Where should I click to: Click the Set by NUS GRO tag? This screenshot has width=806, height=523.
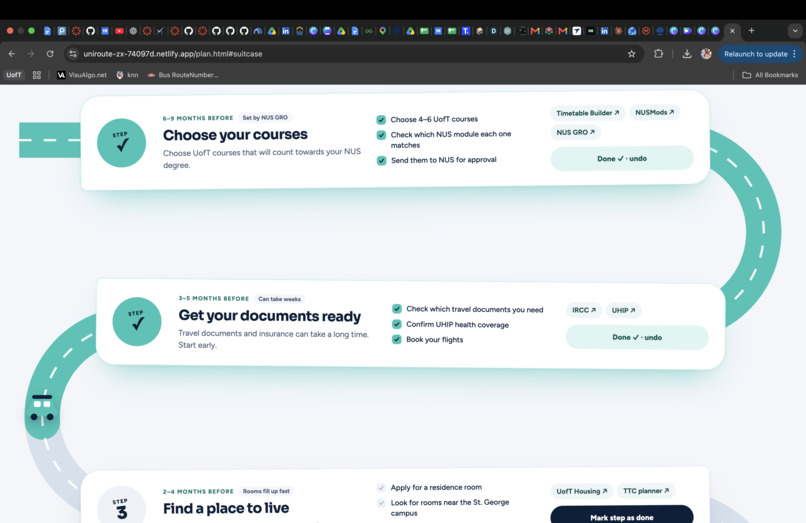pos(265,118)
